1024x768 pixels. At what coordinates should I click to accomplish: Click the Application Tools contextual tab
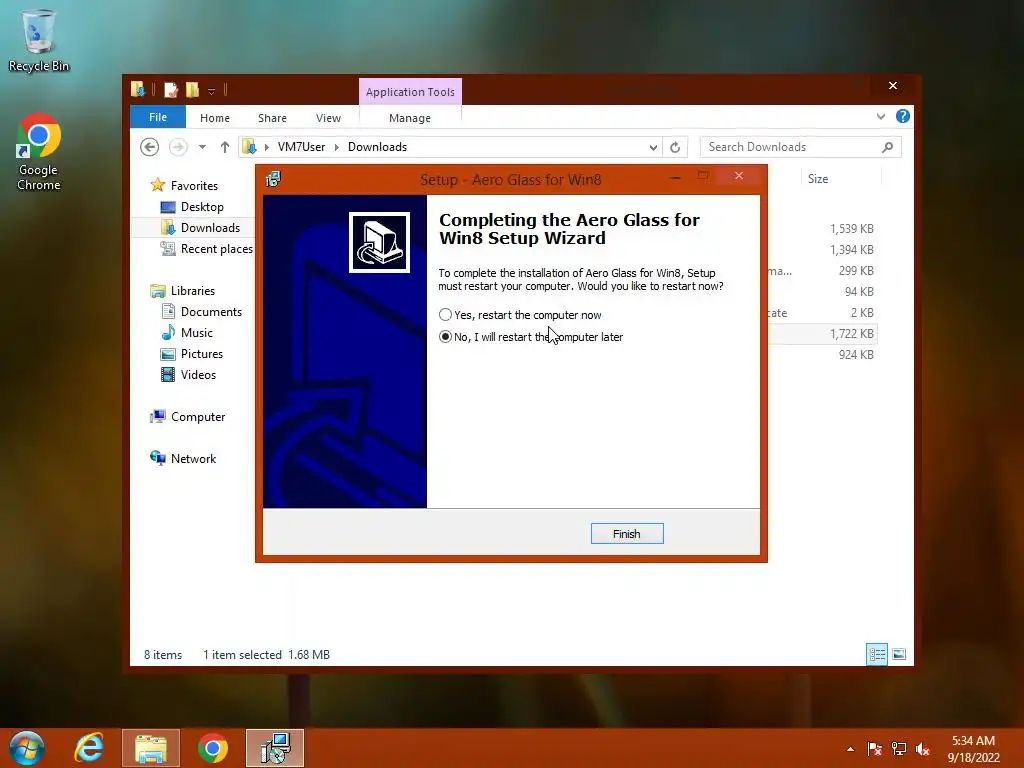point(410,92)
